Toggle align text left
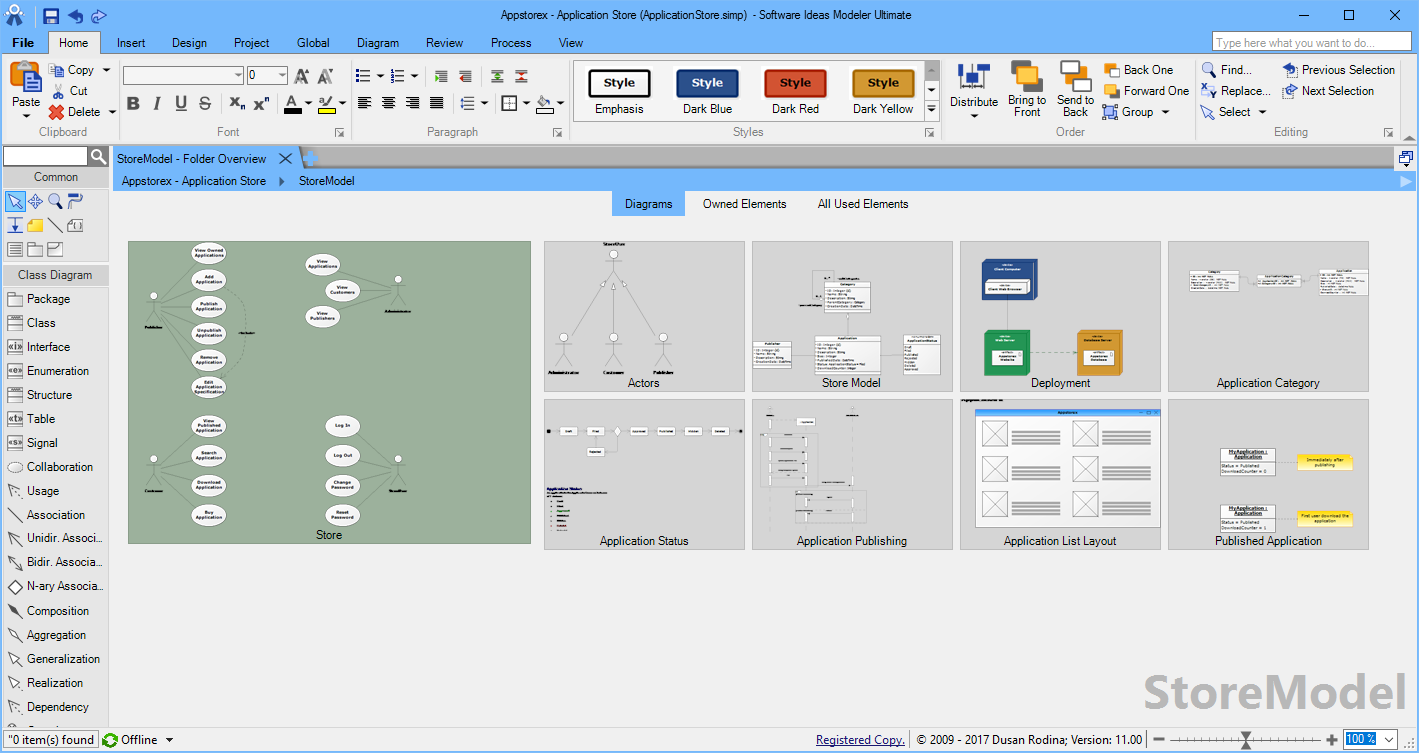Viewport: 1419px width, 753px height. click(x=365, y=103)
